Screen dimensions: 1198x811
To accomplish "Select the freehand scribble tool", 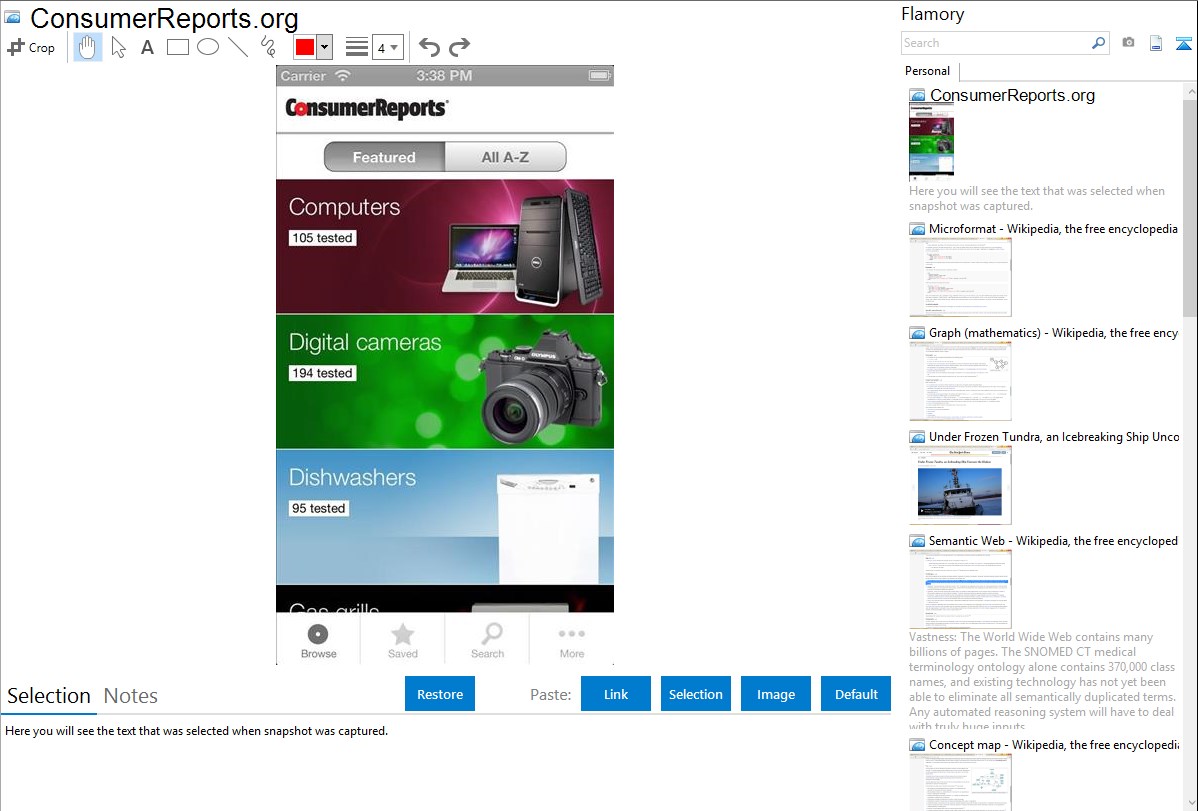I will [x=268, y=47].
